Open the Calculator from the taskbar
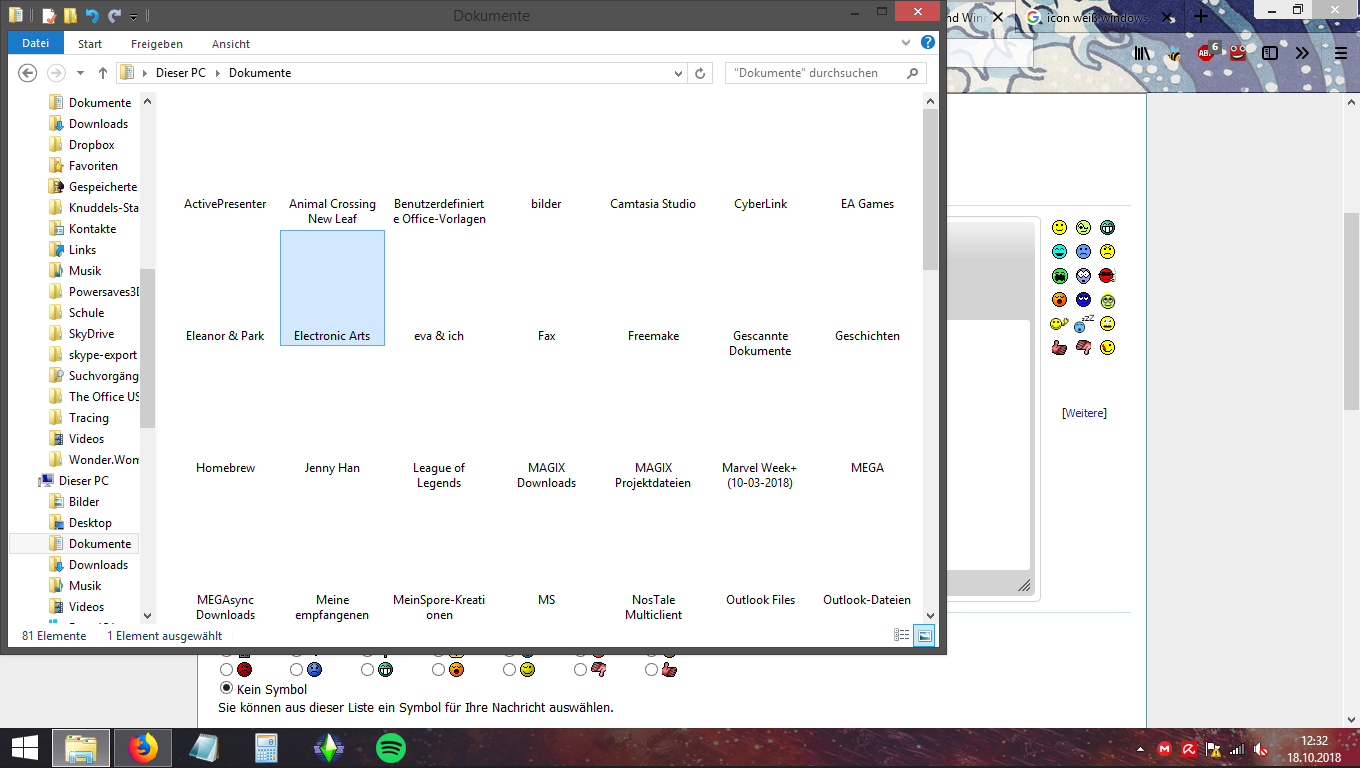Viewport: 1360px width, 768px height. (265, 747)
